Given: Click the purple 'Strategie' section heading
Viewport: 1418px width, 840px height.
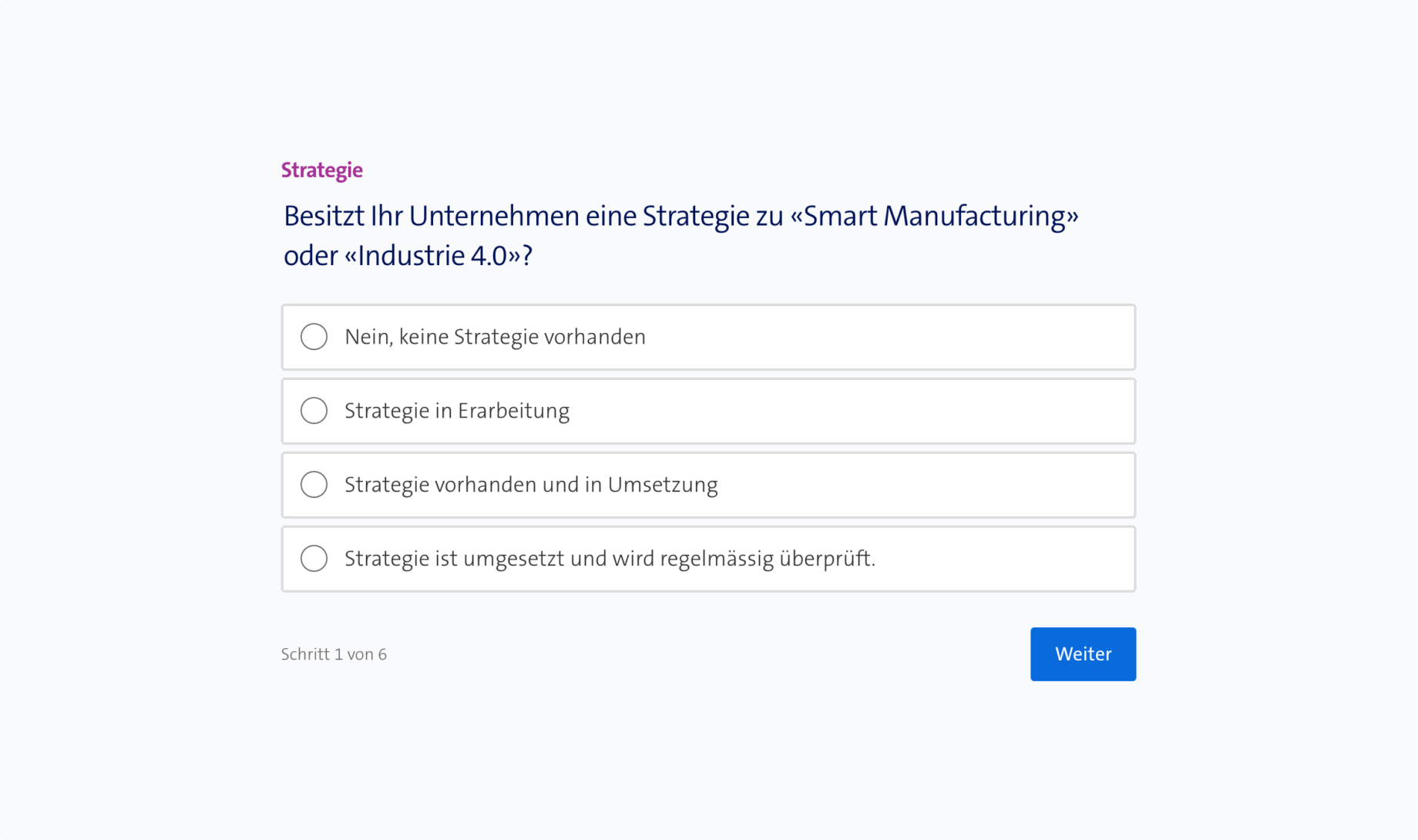Looking at the screenshot, I should (x=321, y=170).
